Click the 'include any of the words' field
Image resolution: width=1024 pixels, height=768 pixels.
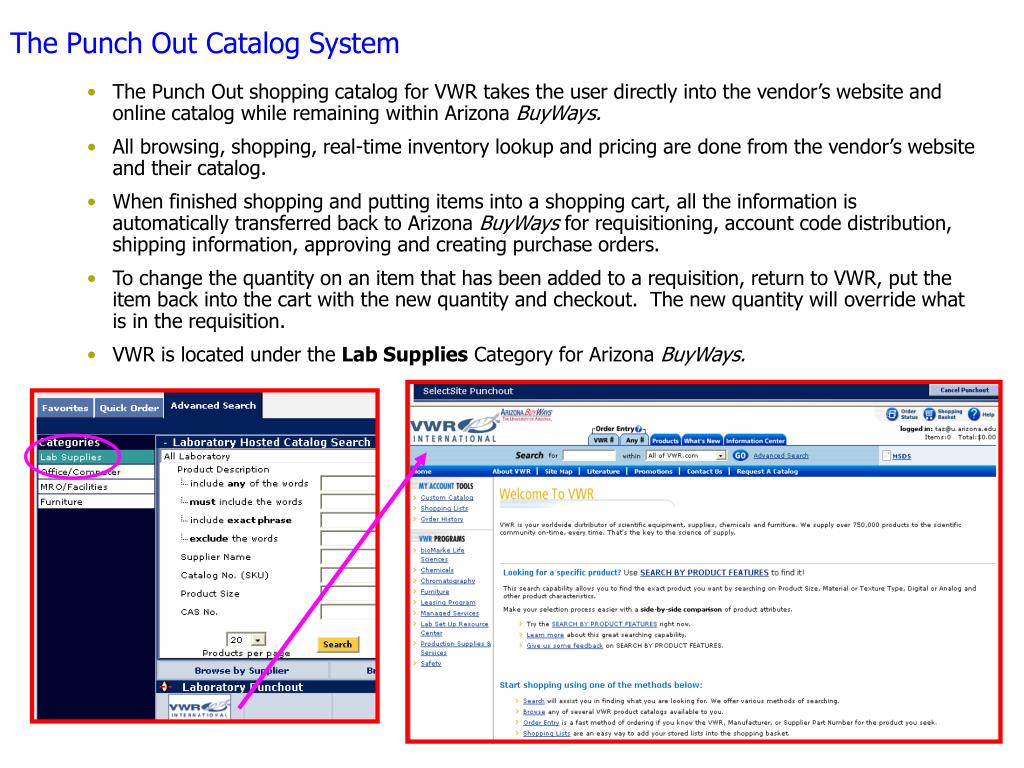click(348, 484)
